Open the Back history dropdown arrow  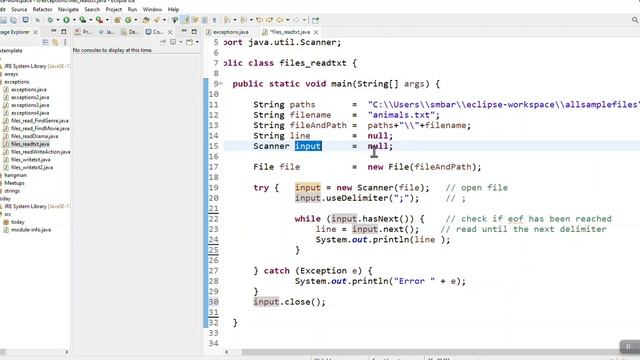click(287, 20)
